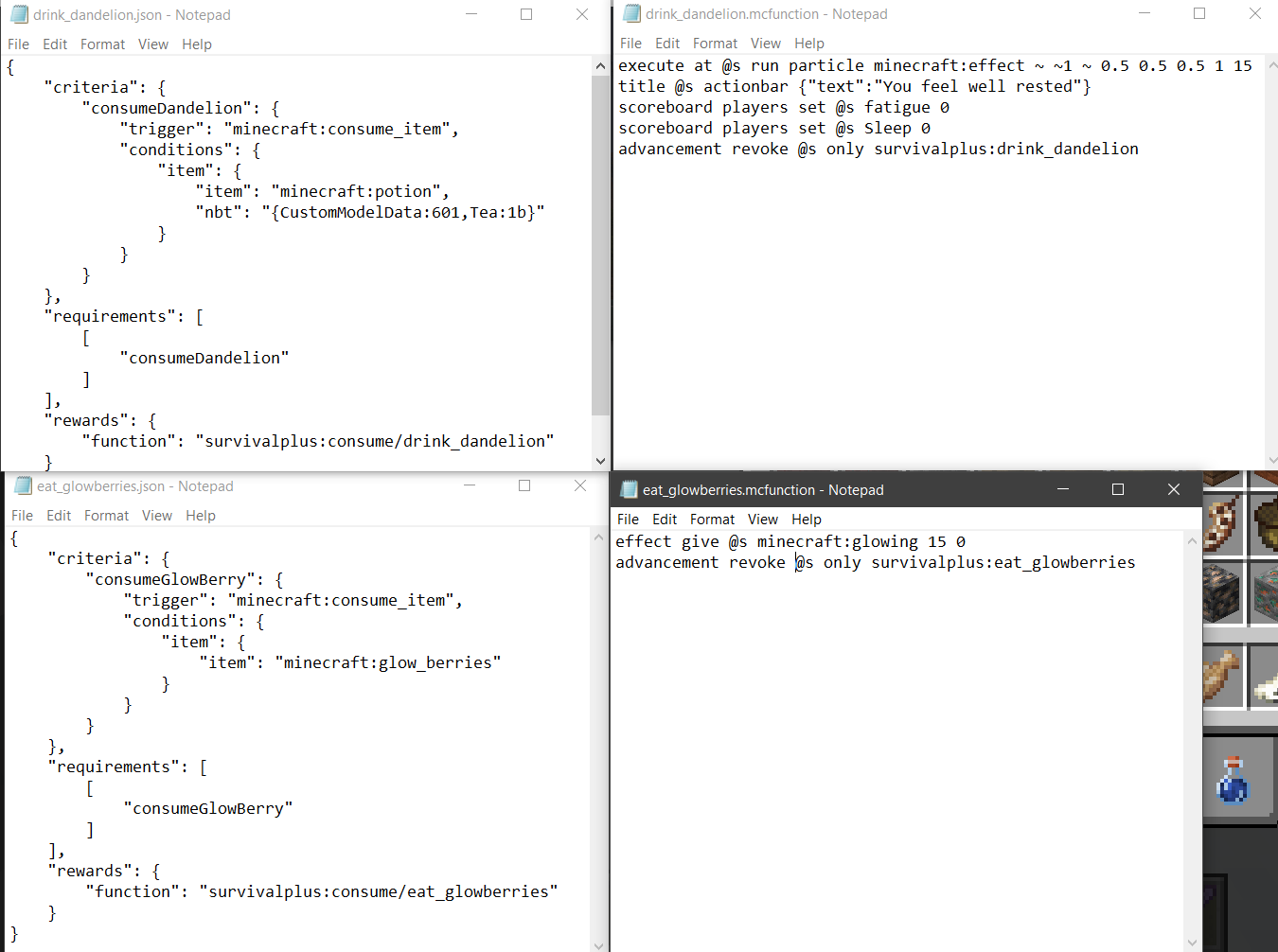Open Edit menu in drink_dandelion.json Notepad
The width and height of the screenshot is (1278, 952).
coord(55,44)
